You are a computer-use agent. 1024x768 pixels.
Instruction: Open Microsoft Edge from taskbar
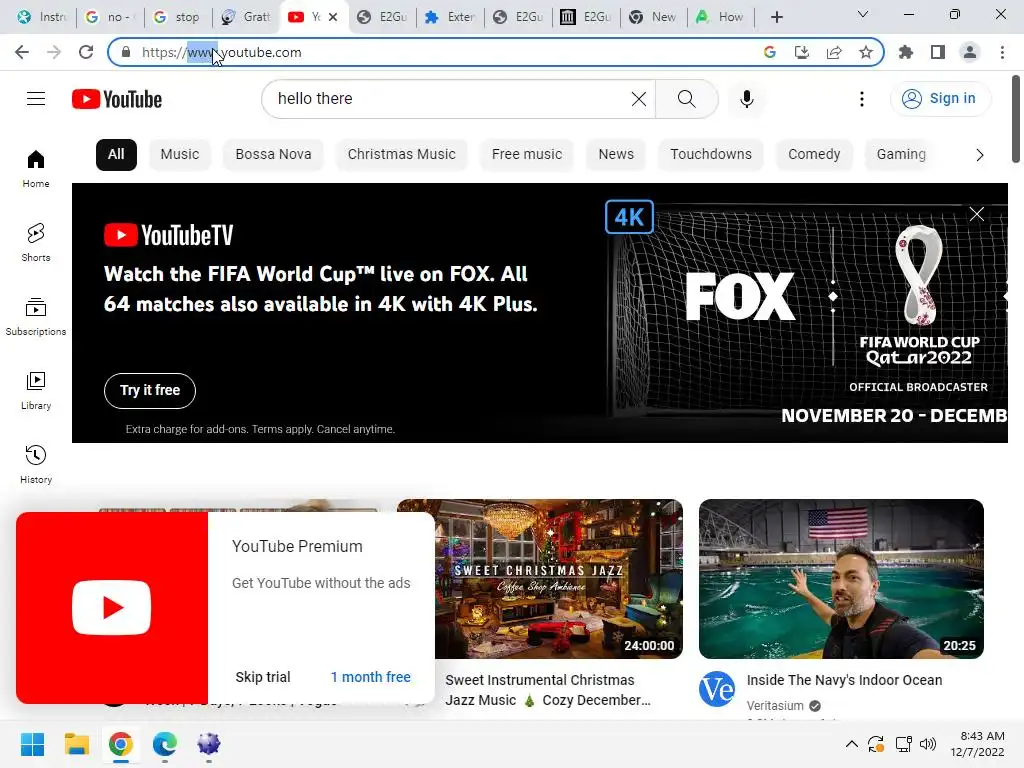click(165, 744)
